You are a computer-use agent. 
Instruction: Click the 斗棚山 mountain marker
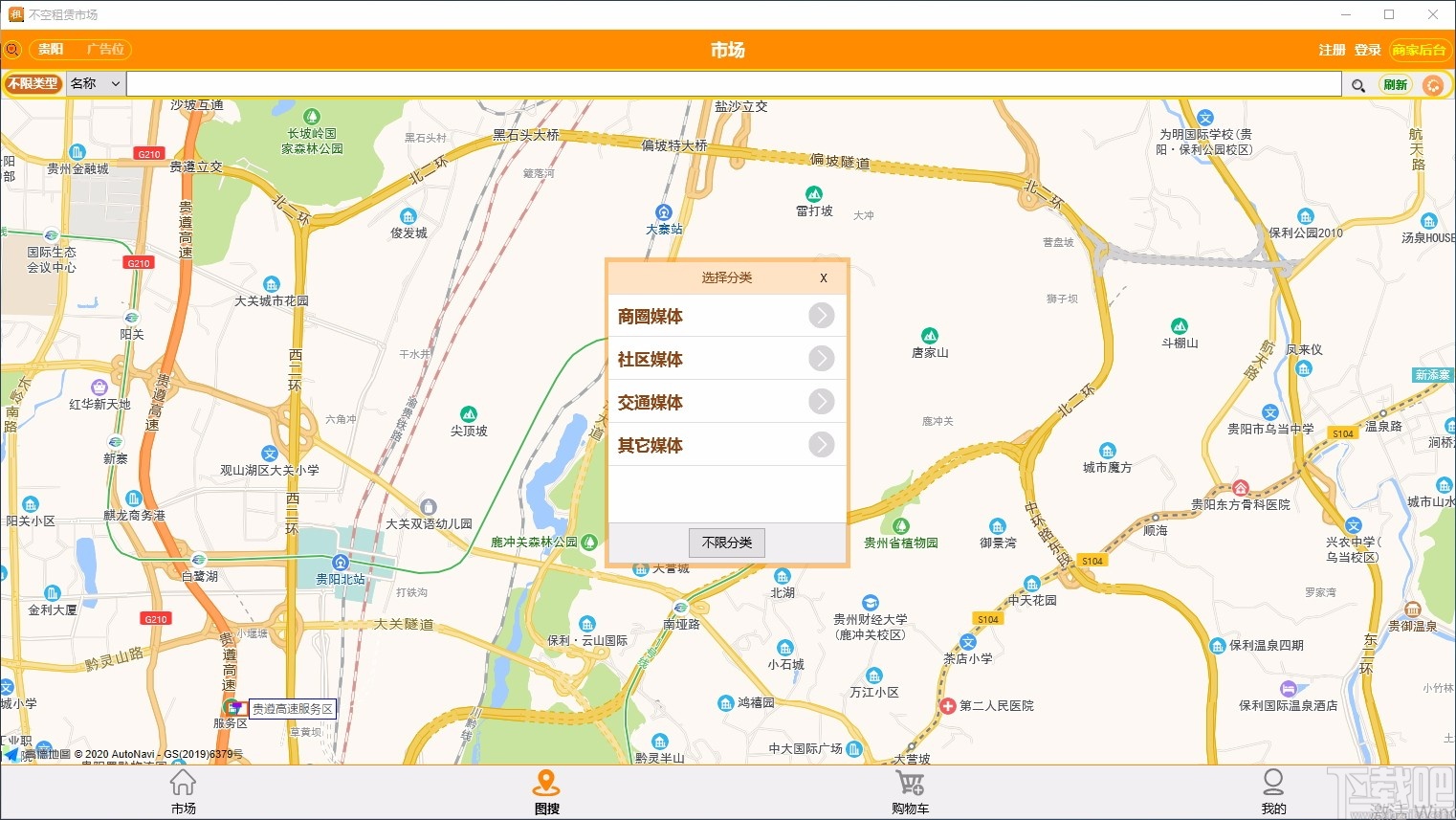click(x=1180, y=326)
